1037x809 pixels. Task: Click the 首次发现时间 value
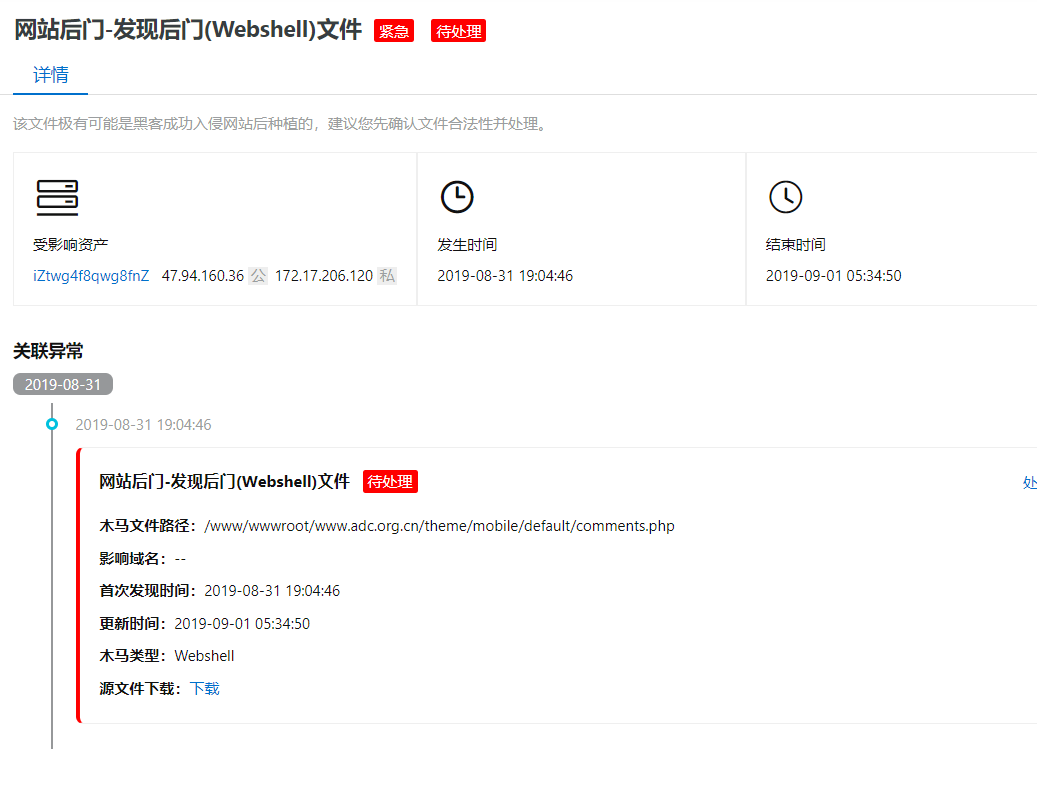(272, 591)
